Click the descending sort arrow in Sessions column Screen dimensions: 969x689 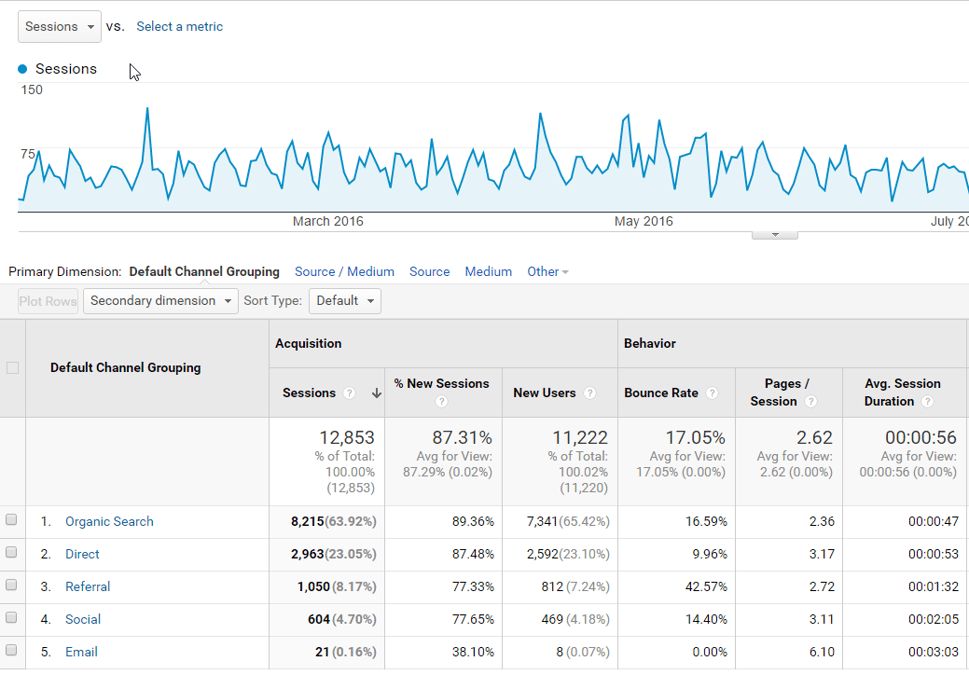coord(376,393)
